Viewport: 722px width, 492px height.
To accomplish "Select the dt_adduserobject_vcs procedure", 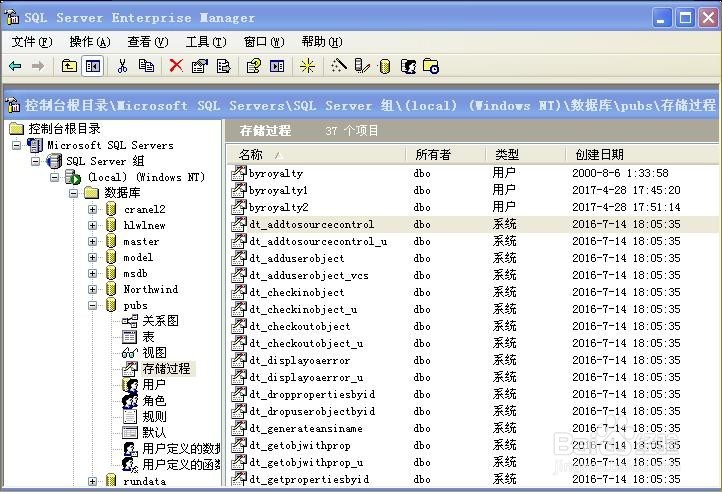I will coord(309,275).
